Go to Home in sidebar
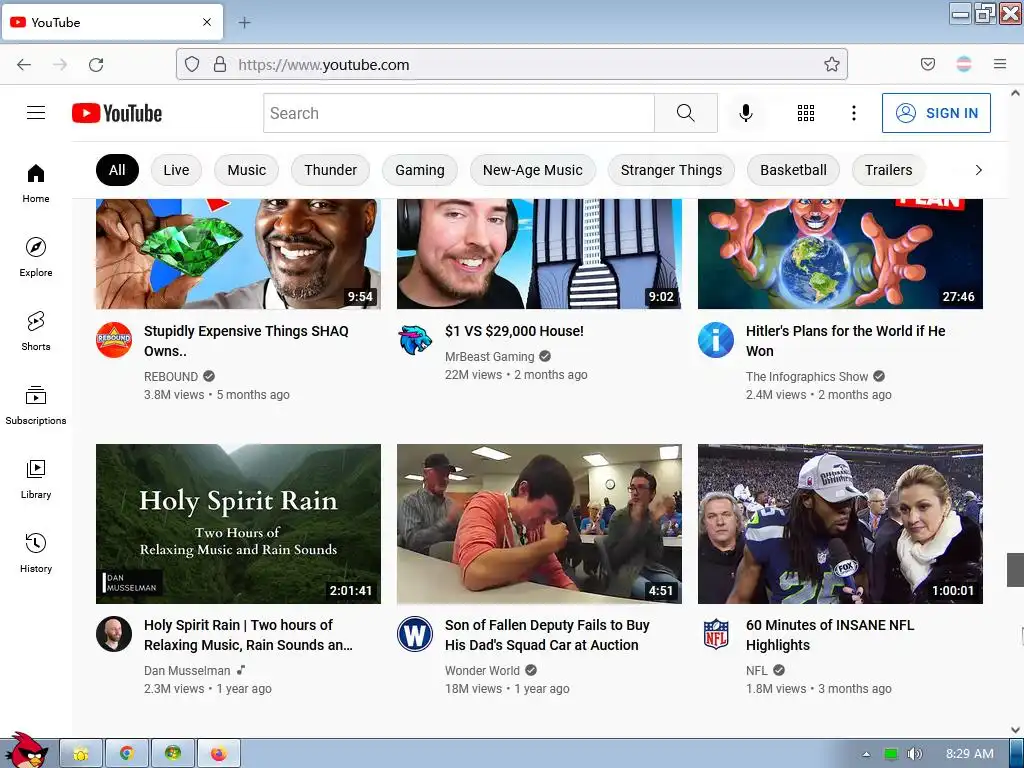The image size is (1024, 768). pyautogui.click(x=36, y=184)
